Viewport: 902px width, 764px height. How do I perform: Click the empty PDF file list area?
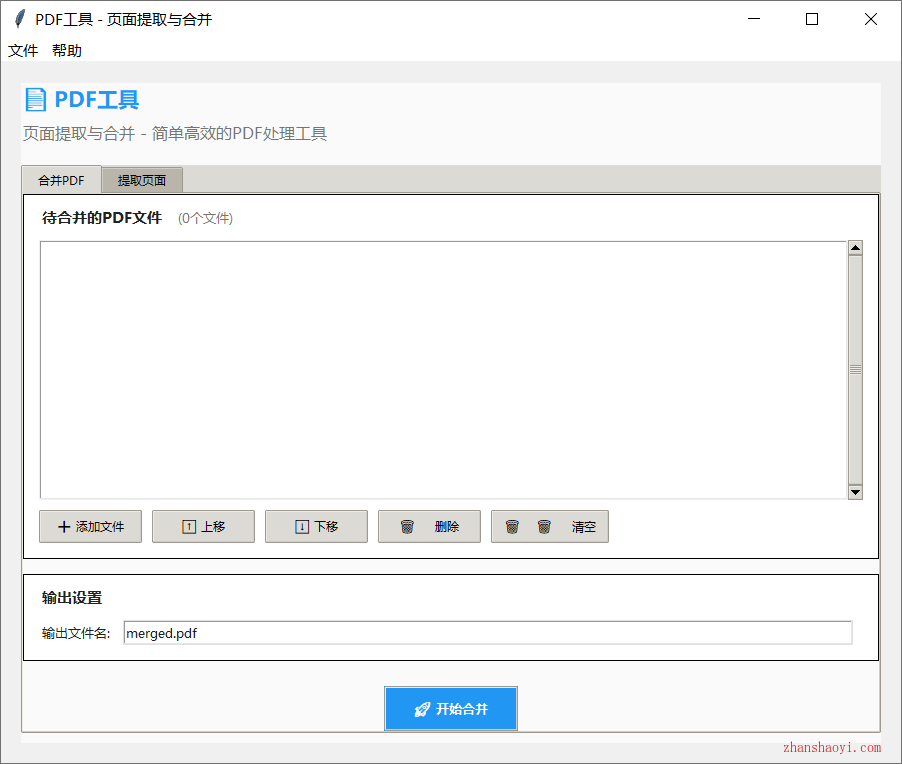(440, 370)
